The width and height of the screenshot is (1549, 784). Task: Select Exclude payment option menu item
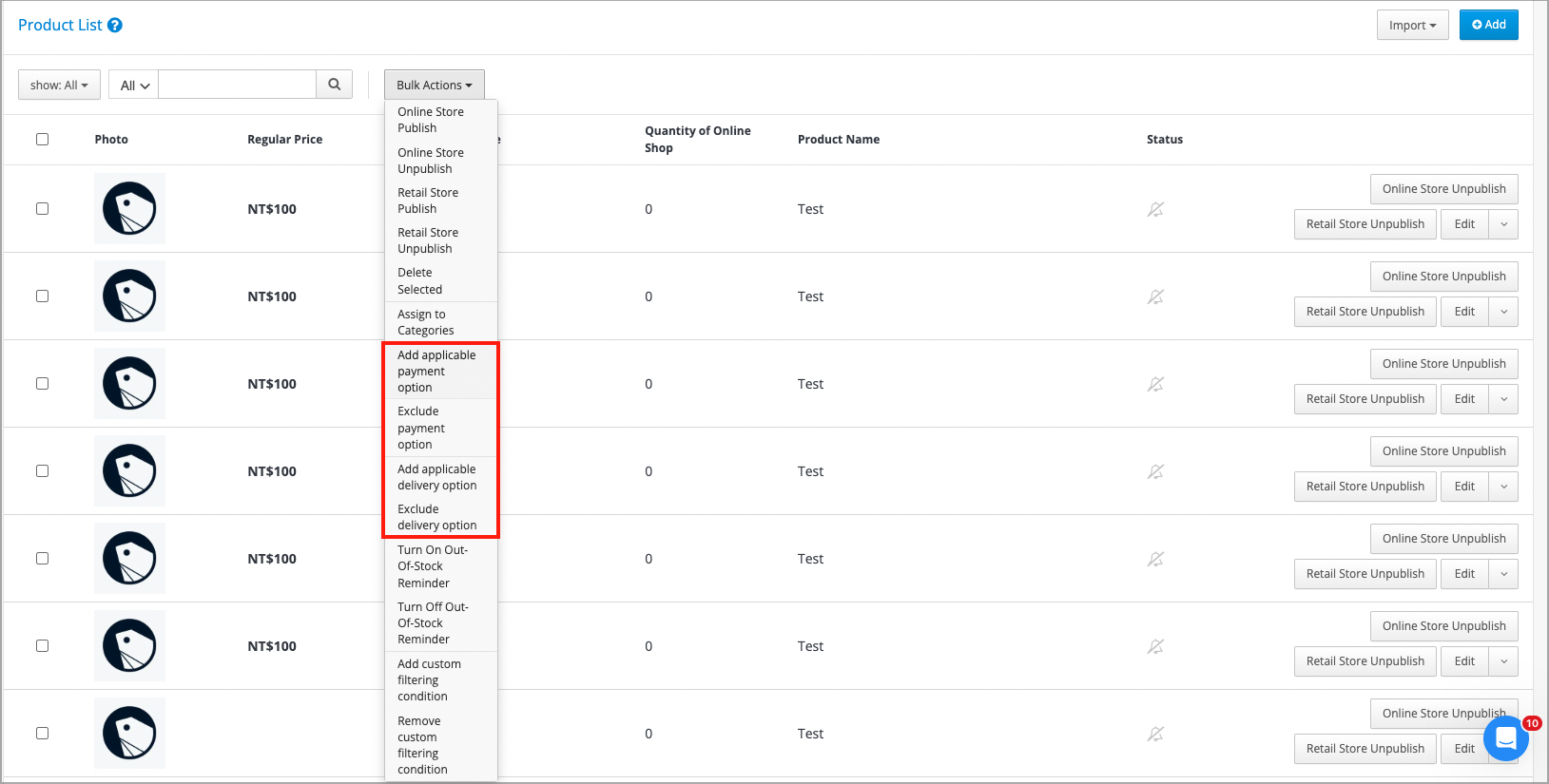pyautogui.click(x=441, y=428)
